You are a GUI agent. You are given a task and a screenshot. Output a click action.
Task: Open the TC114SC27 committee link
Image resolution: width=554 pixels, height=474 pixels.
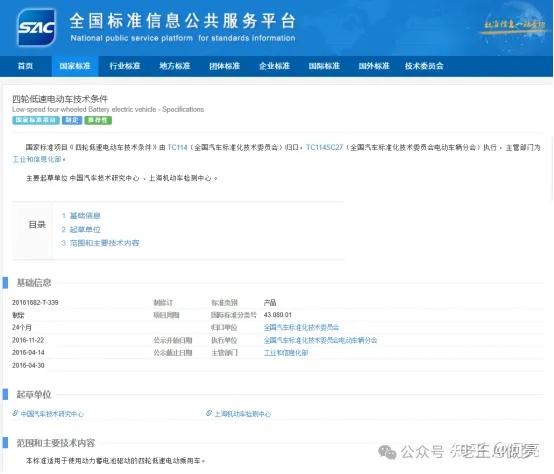pyautogui.click(x=324, y=147)
